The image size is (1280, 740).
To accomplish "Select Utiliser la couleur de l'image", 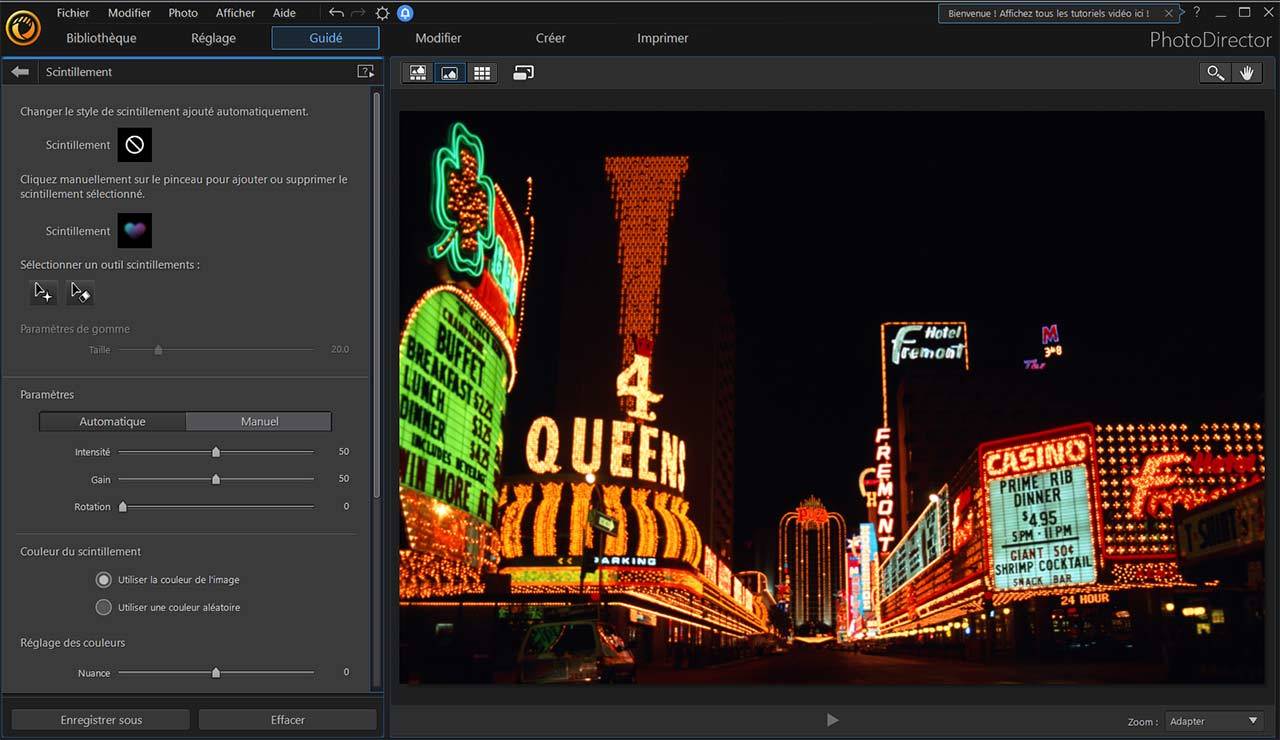I will coord(103,580).
